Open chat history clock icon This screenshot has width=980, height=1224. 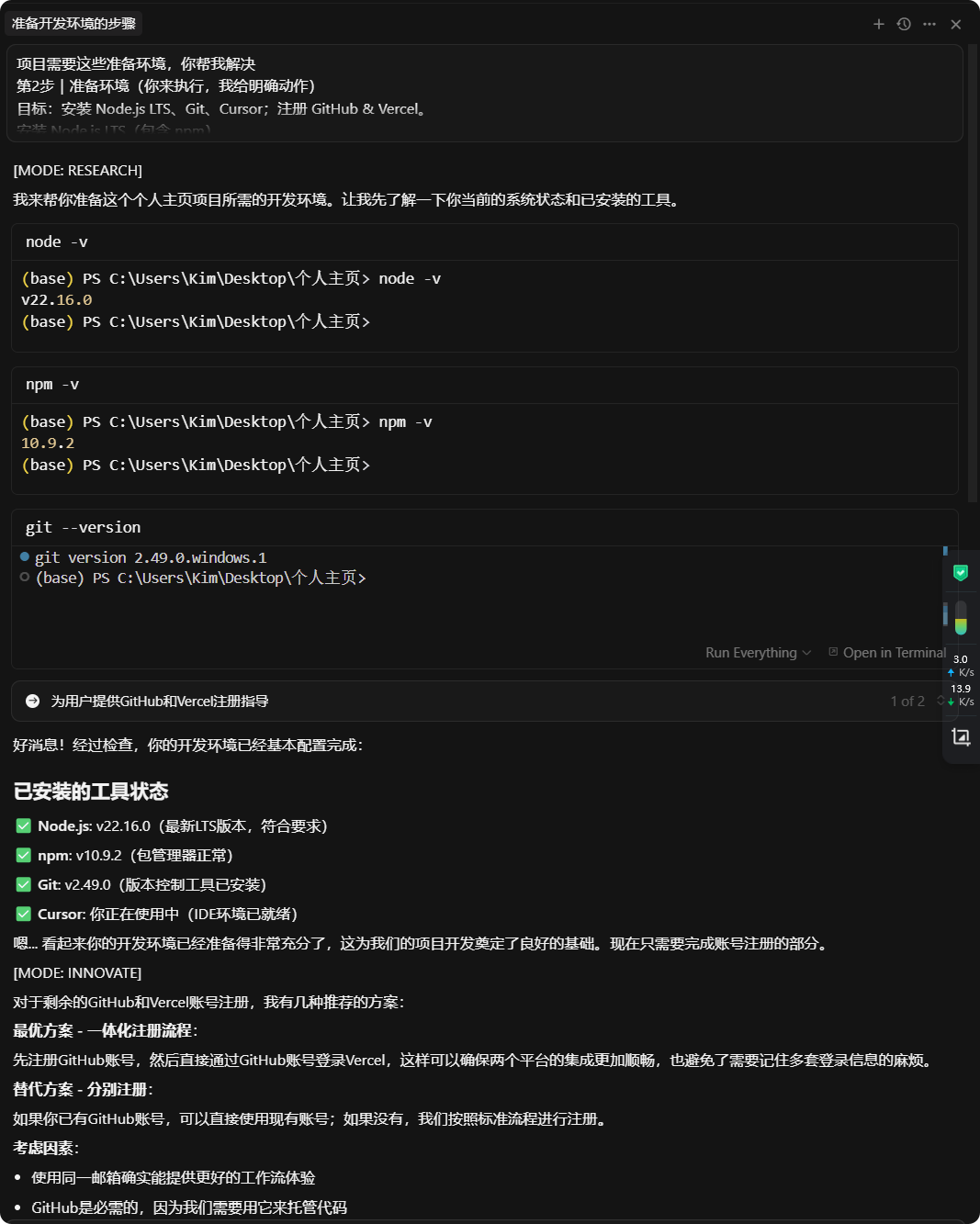tap(904, 24)
